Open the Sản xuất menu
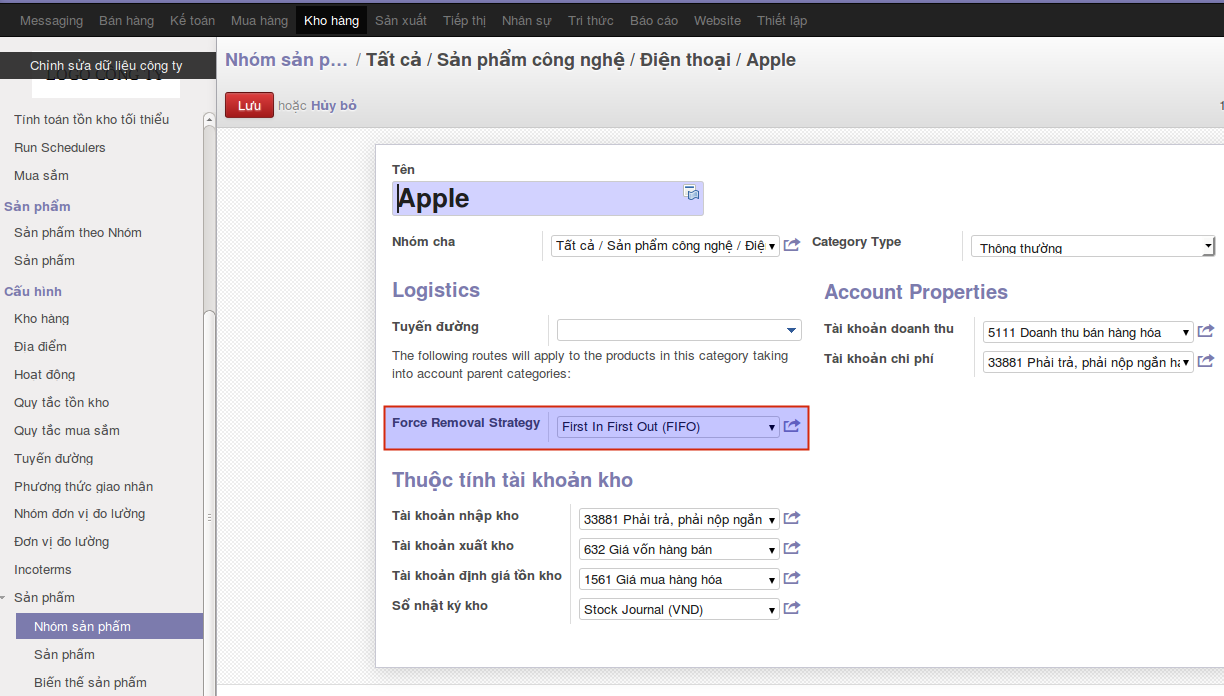This screenshot has width=1224, height=696. coord(401,20)
